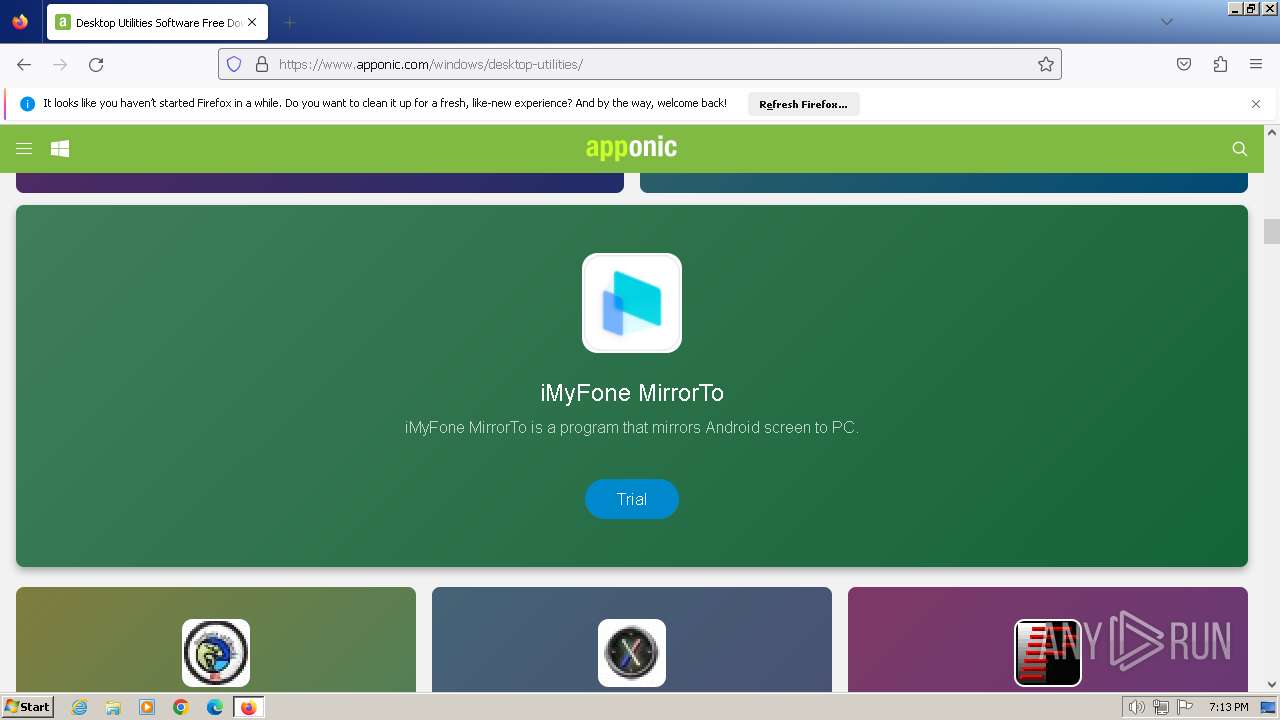This screenshot has height=720, width=1280.
Task: Click the 7:13 PM system clock
Action: click(1228, 707)
